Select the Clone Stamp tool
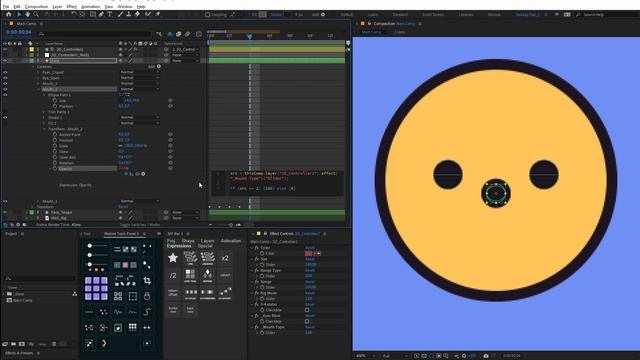 129,14
